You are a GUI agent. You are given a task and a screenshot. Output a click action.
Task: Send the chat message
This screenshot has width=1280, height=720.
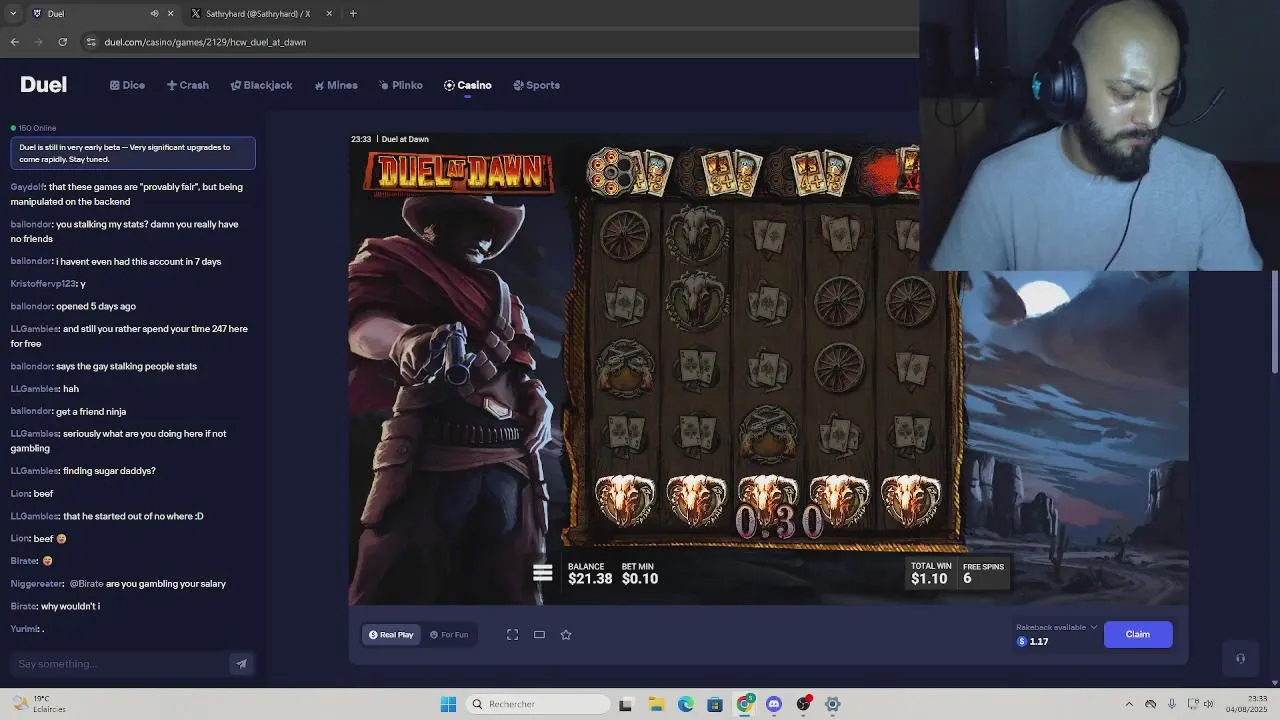click(x=241, y=664)
